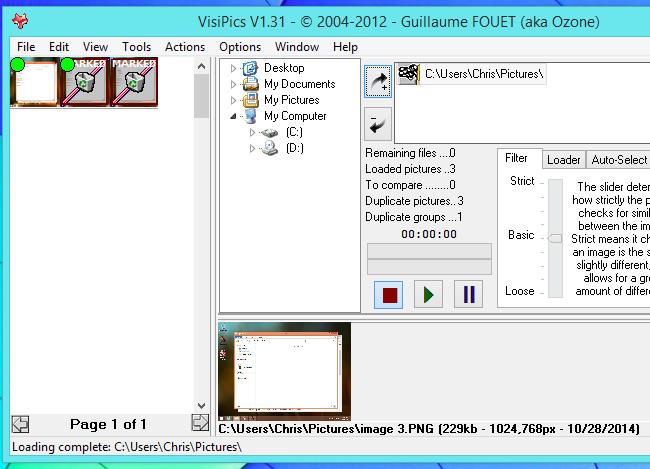650x469 pixels.
Task: Click the large image preview
Action: (x=285, y=372)
